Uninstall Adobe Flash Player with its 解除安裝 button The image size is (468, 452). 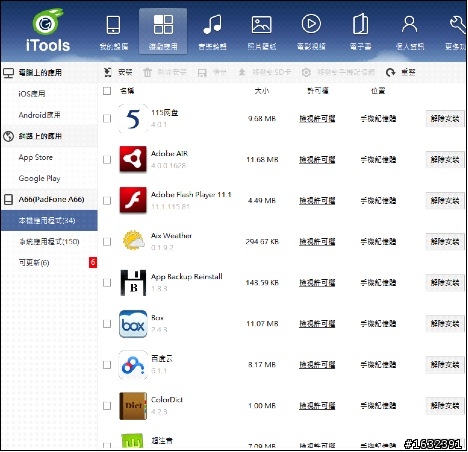point(445,200)
